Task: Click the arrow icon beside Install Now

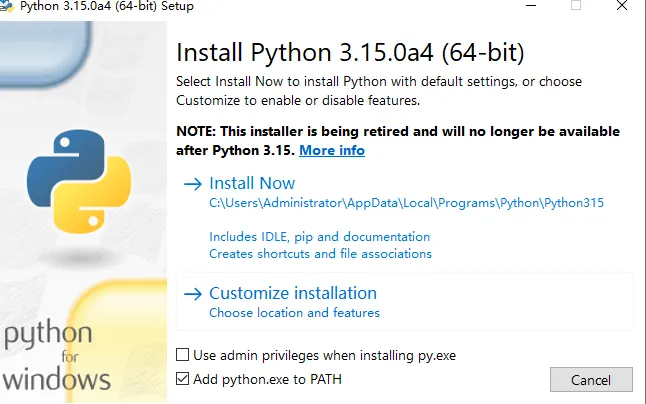Action: (x=192, y=184)
